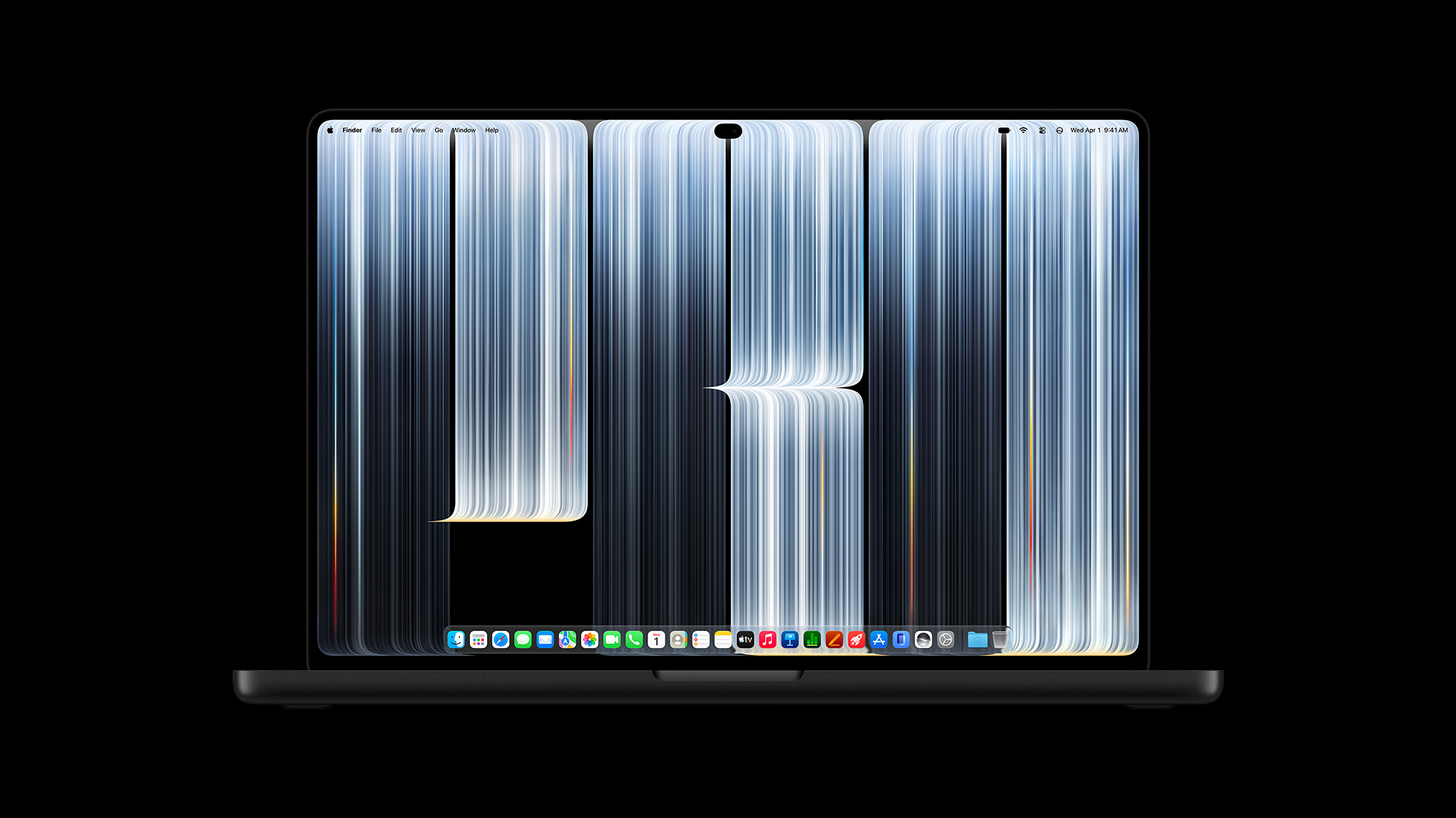The image size is (1456, 818).
Task: Open the Music app
Action: click(768, 640)
